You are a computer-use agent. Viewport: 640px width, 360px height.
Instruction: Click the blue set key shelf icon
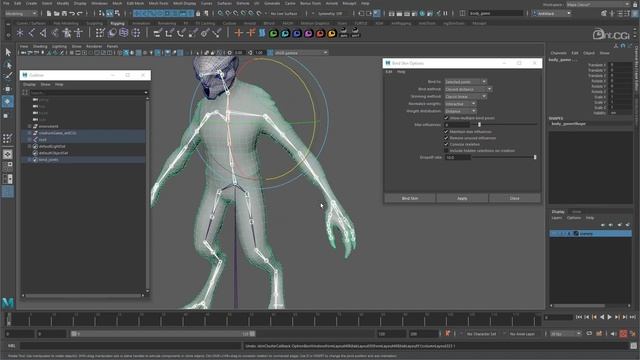point(297,33)
